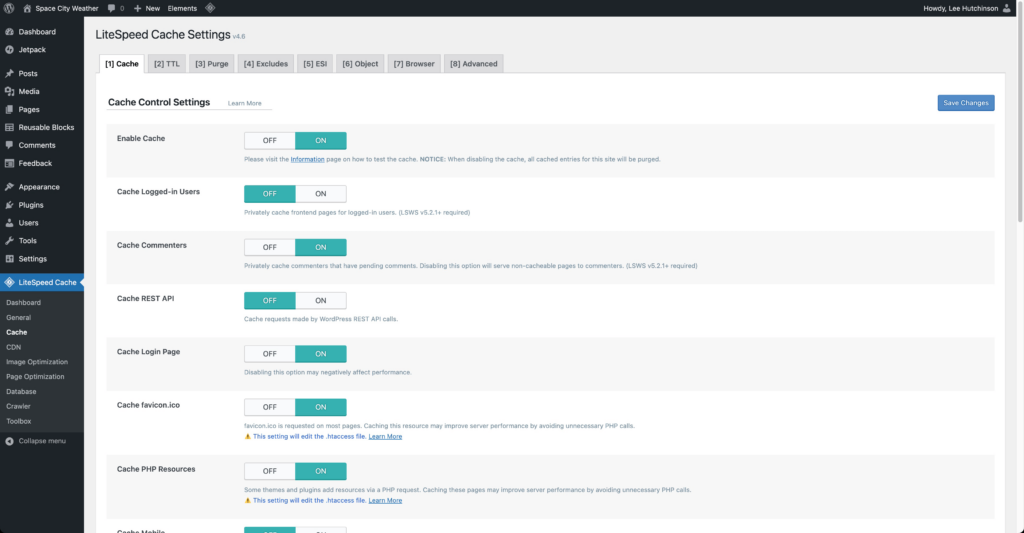Click the LiteSpeed Cache diamond sidebar icon
Image resolution: width=1024 pixels, height=533 pixels.
(x=9, y=282)
